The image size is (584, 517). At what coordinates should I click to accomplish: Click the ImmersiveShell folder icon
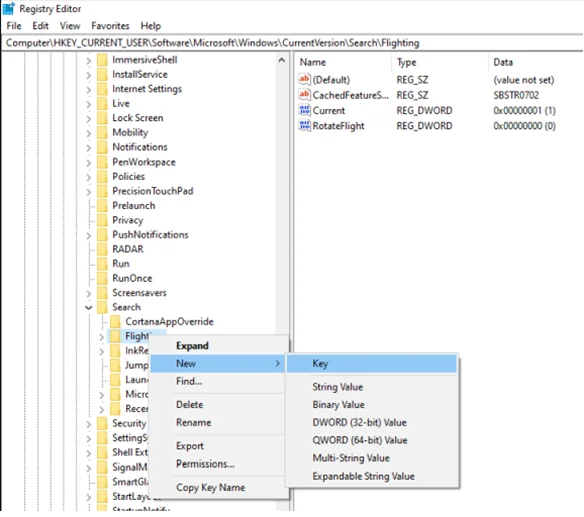(102, 60)
